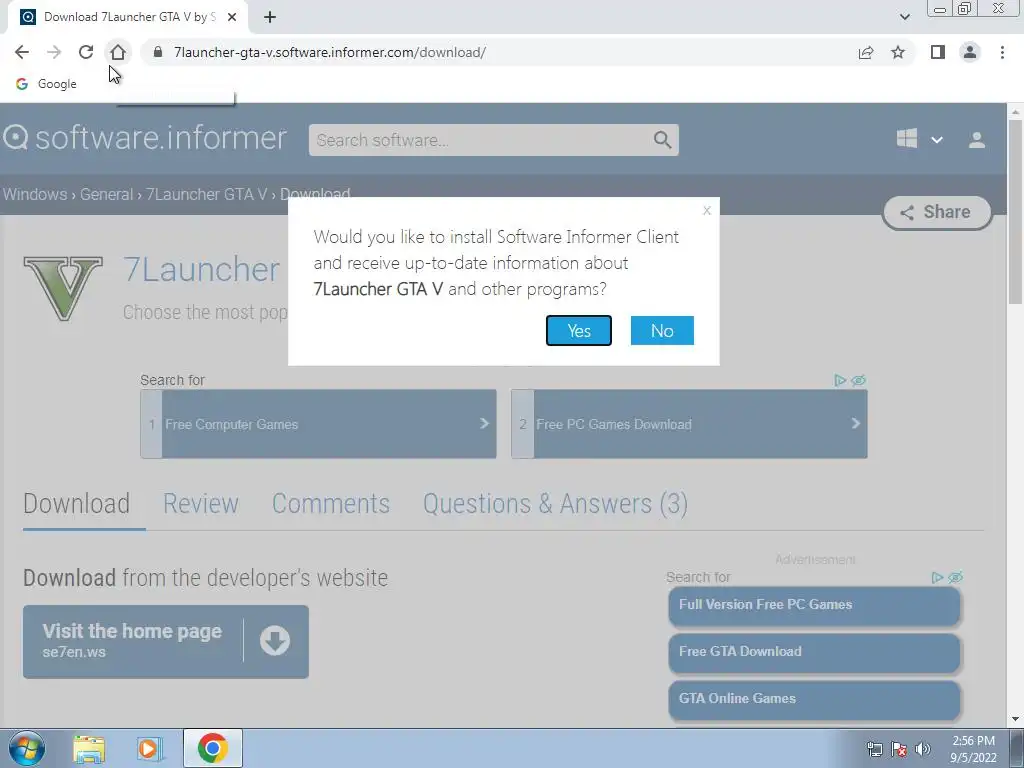Open the 7Launcher GTA V breadcrumb link
Image resolution: width=1024 pixels, height=768 pixels.
(x=206, y=194)
